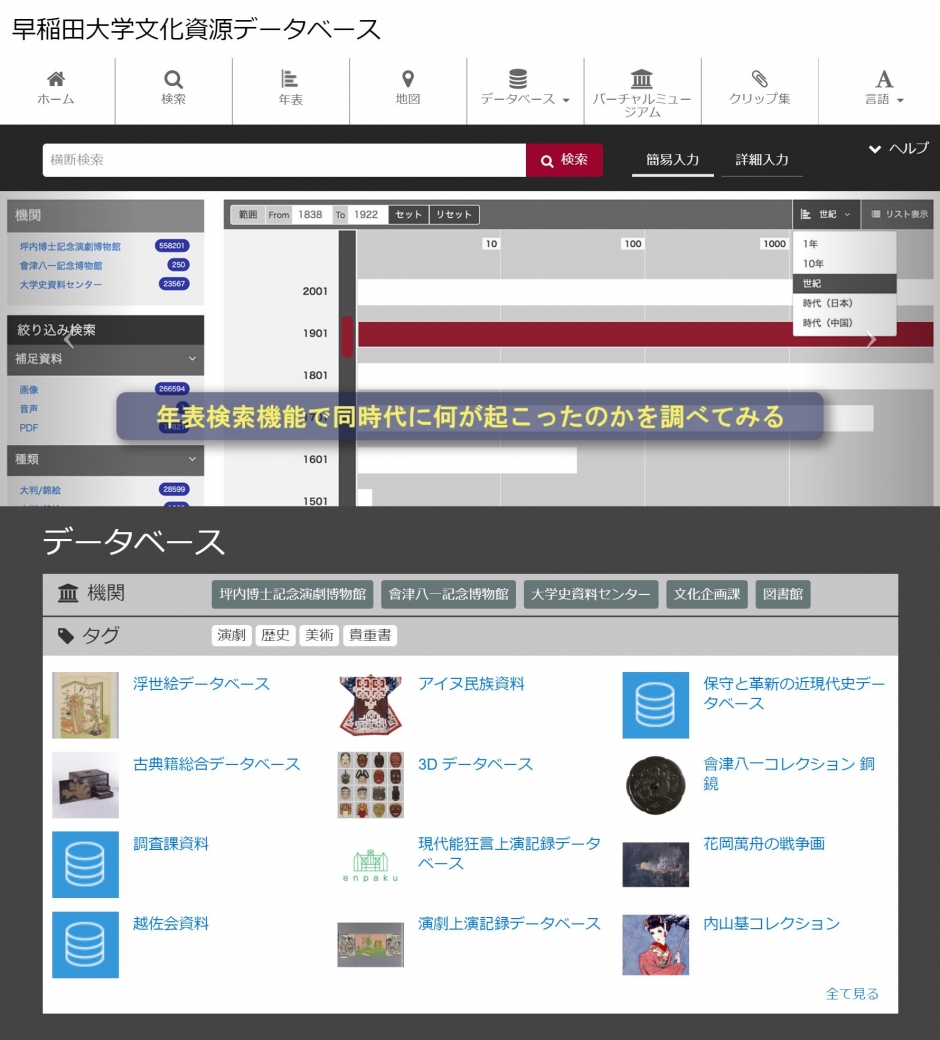Select the 美術 tag
This screenshot has width=940, height=1040.
319,635
